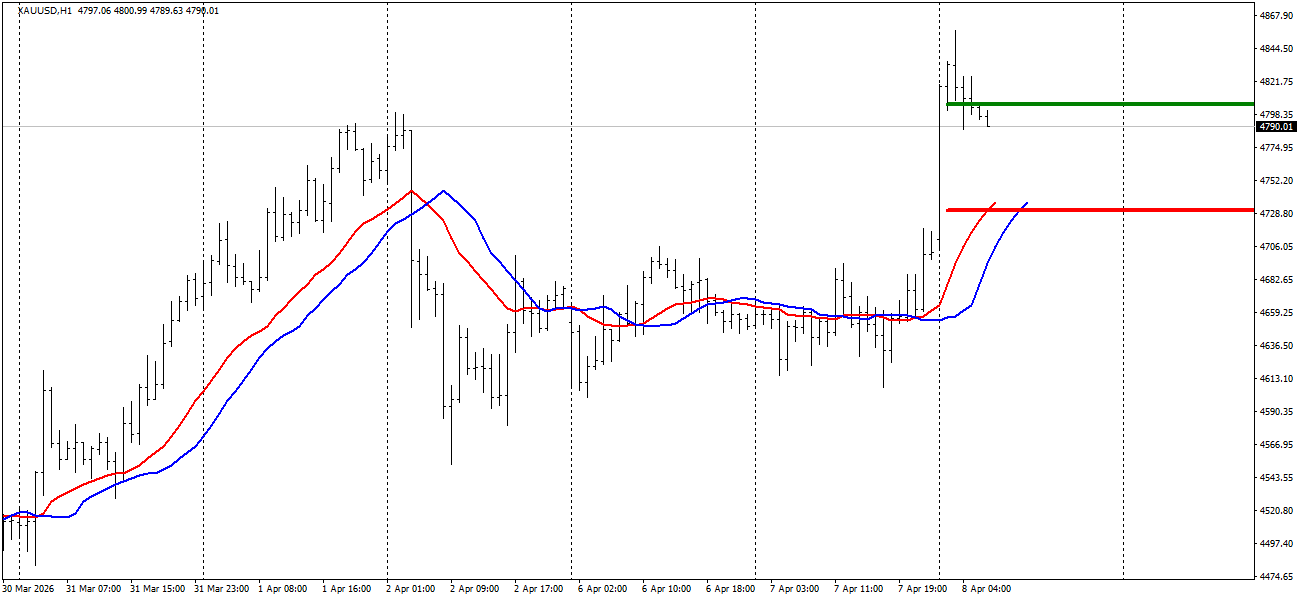Click the 7 Apr 11:00 time label

point(859,589)
